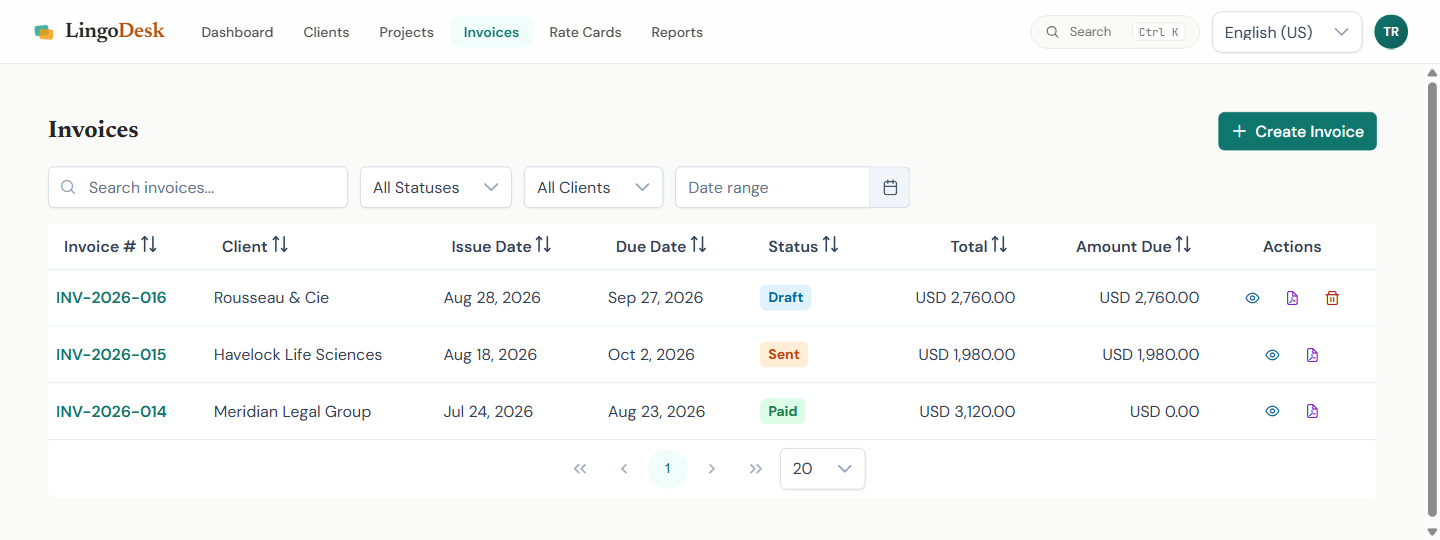Open invoice link INV-2026-015
The height and width of the screenshot is (540, 1440).
[x=111, y=355]
